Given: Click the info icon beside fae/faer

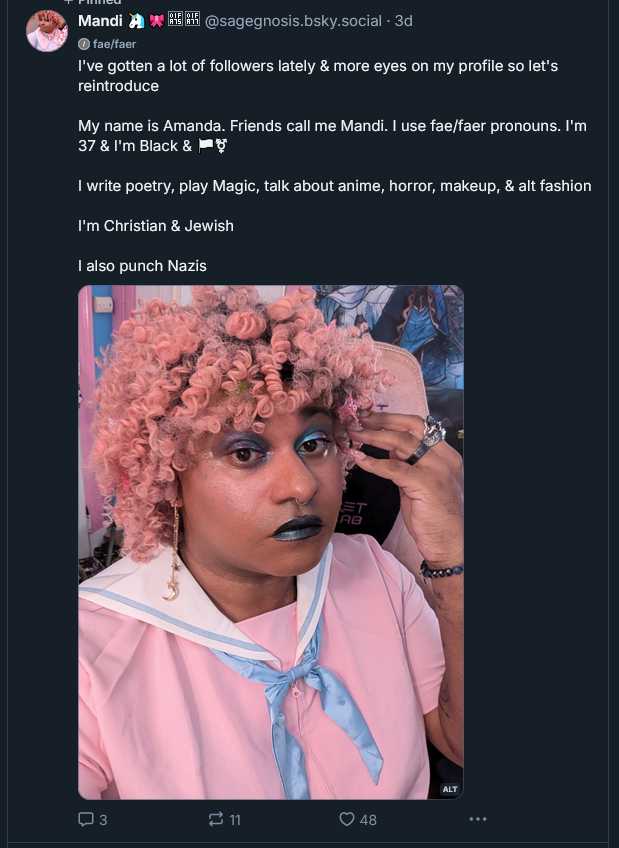Looking at the screenshot, I should pyautogui.click(x=84, y=44).
